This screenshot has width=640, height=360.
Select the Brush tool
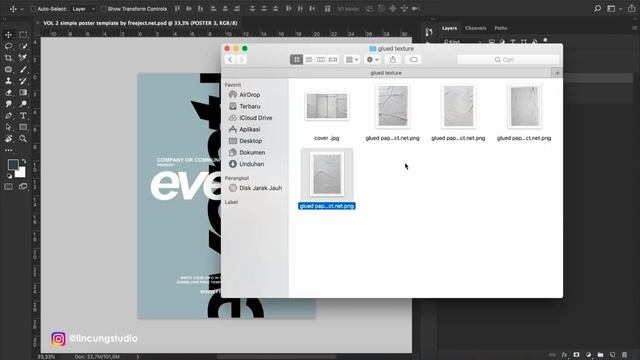(x=23, y=69)
